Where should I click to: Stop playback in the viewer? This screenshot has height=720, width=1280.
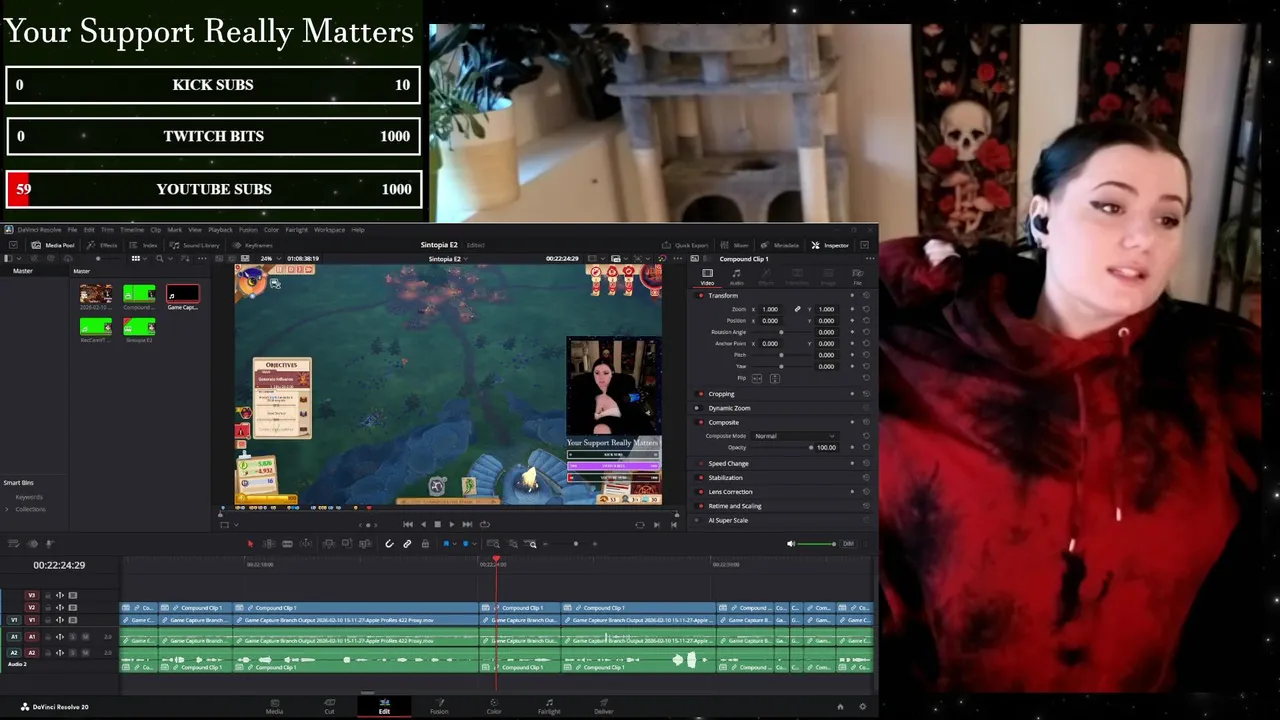437,524
